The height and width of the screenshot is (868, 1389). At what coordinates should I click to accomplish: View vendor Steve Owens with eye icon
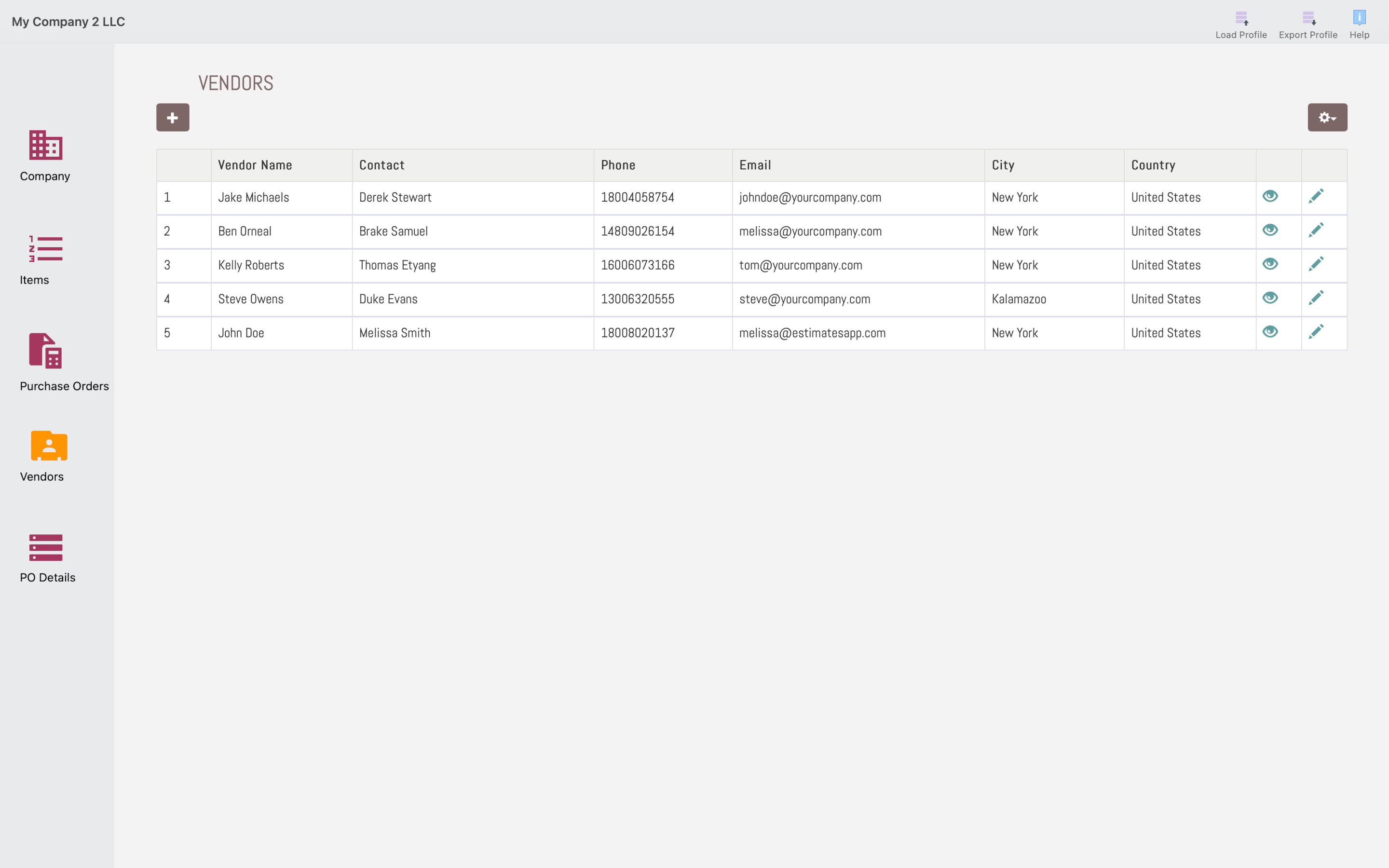(1270, 298)
